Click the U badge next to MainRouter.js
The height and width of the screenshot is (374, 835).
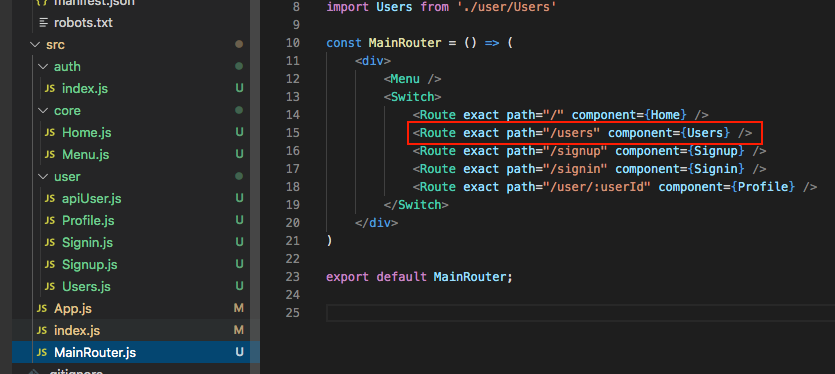(x=240, y=353)
